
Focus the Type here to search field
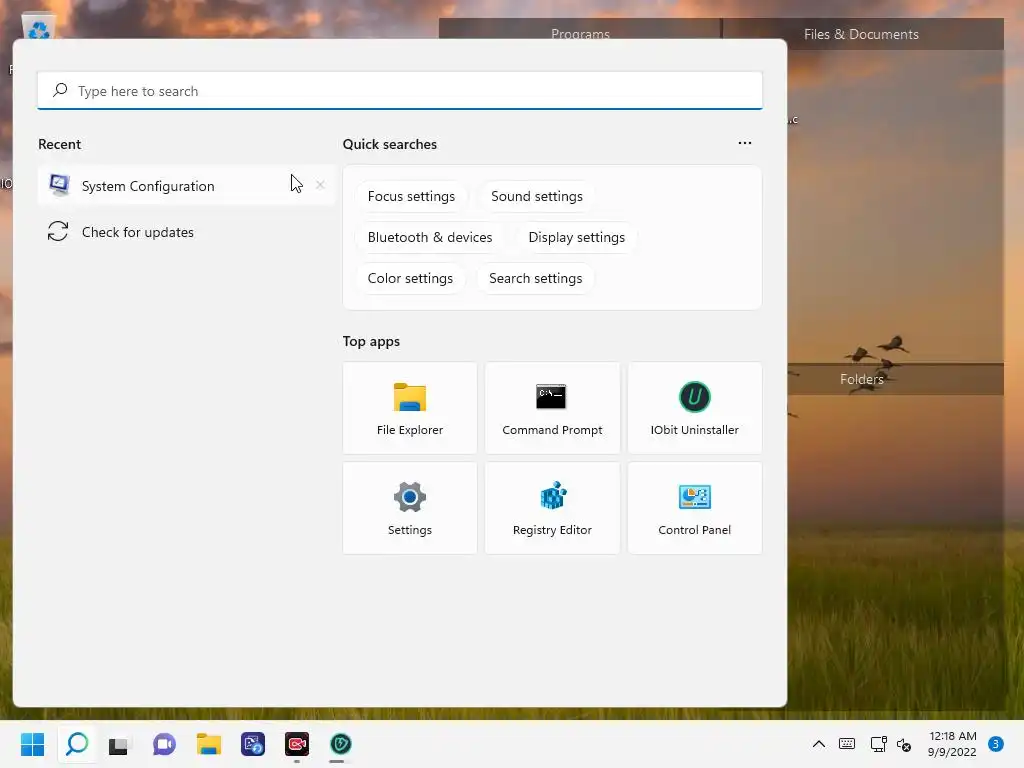(x=400, y=91)
